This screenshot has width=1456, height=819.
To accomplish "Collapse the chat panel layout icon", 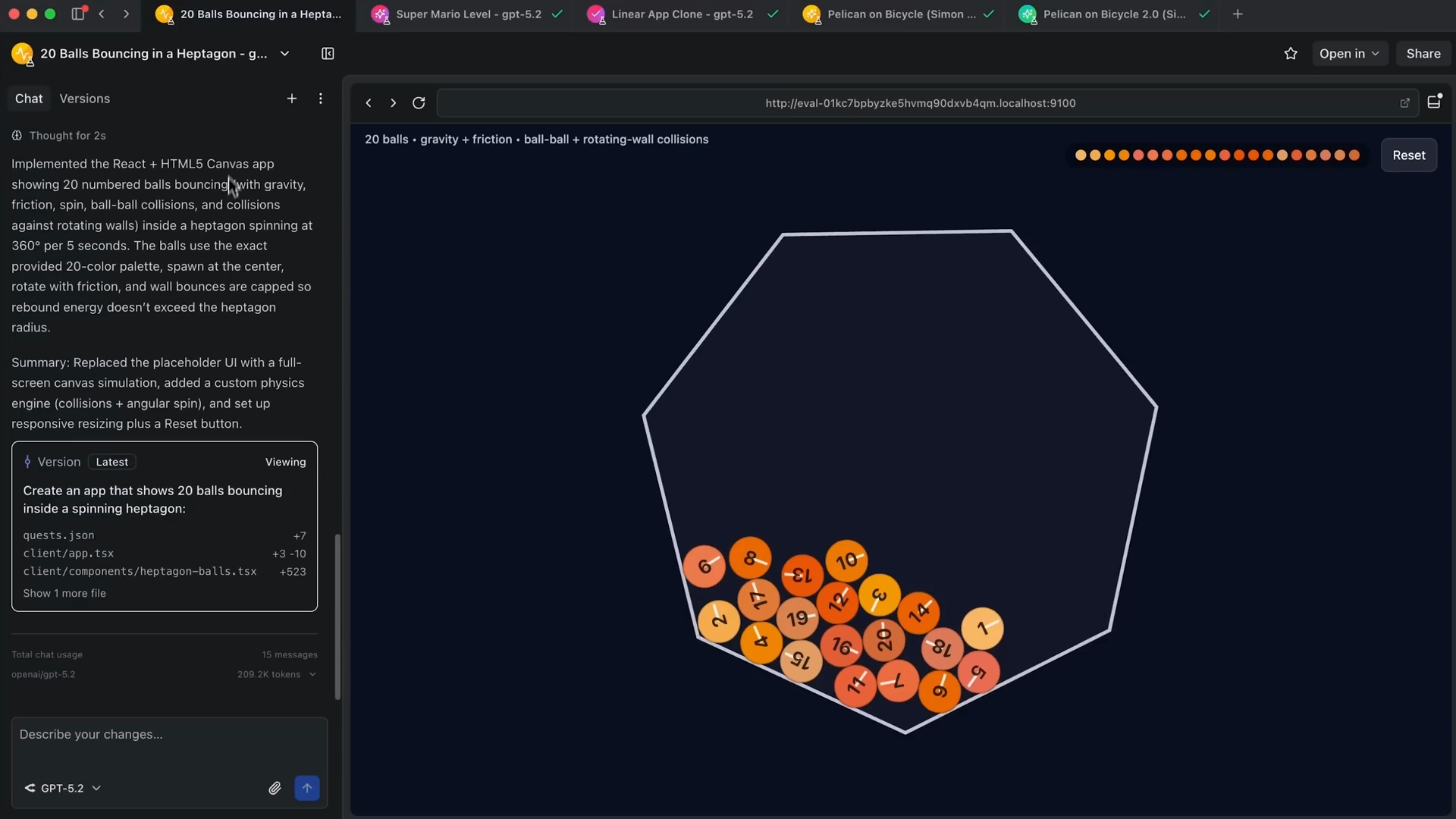I will click(x=328, y=53).
